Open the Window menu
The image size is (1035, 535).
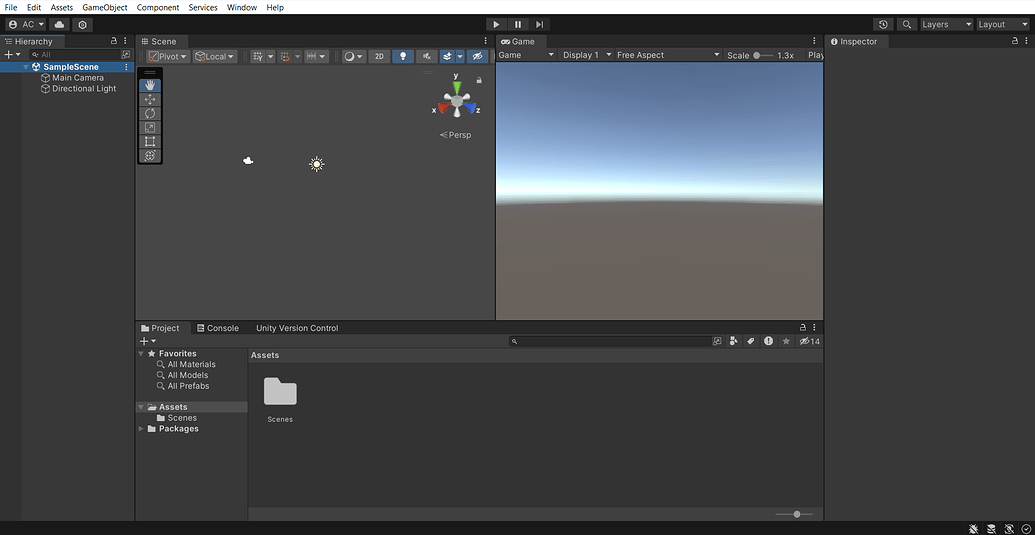pyautogui.click(x=242, y=7)
